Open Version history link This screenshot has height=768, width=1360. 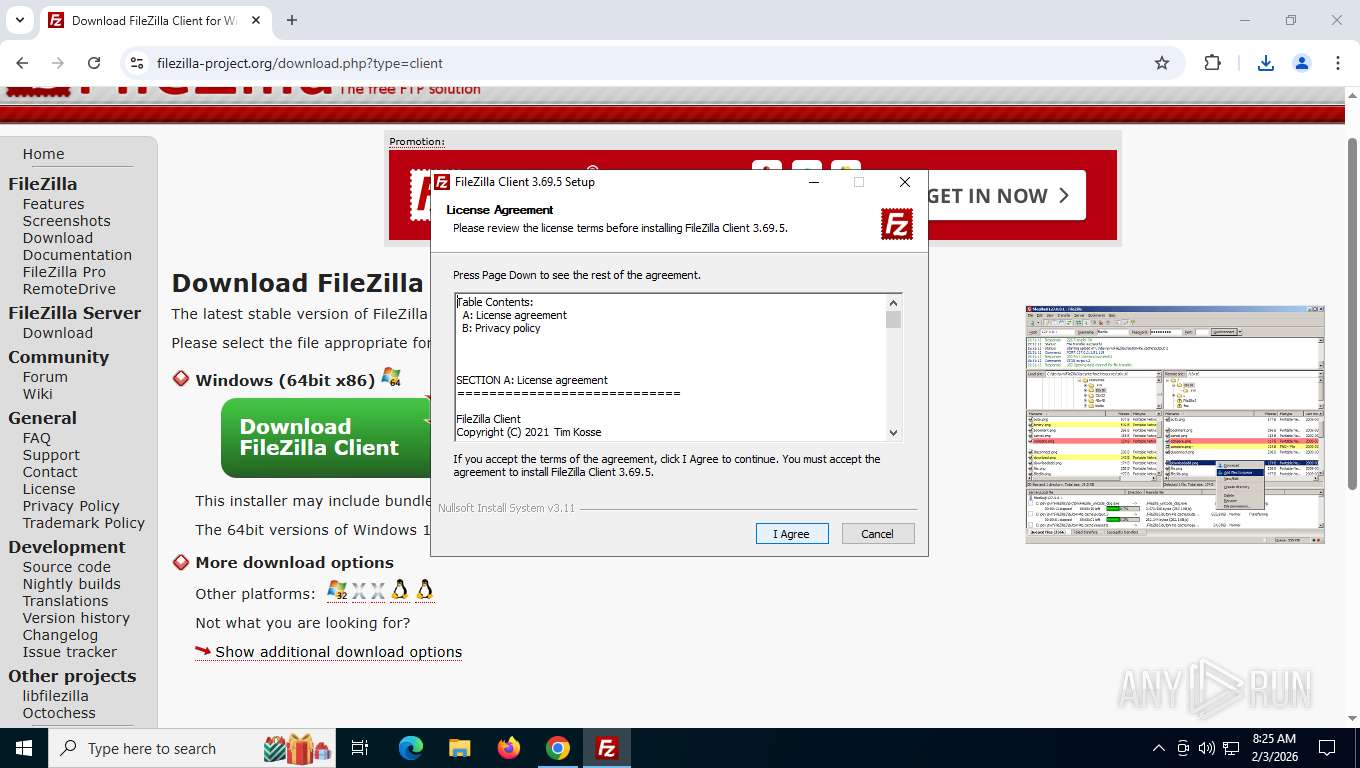[76, 618]
